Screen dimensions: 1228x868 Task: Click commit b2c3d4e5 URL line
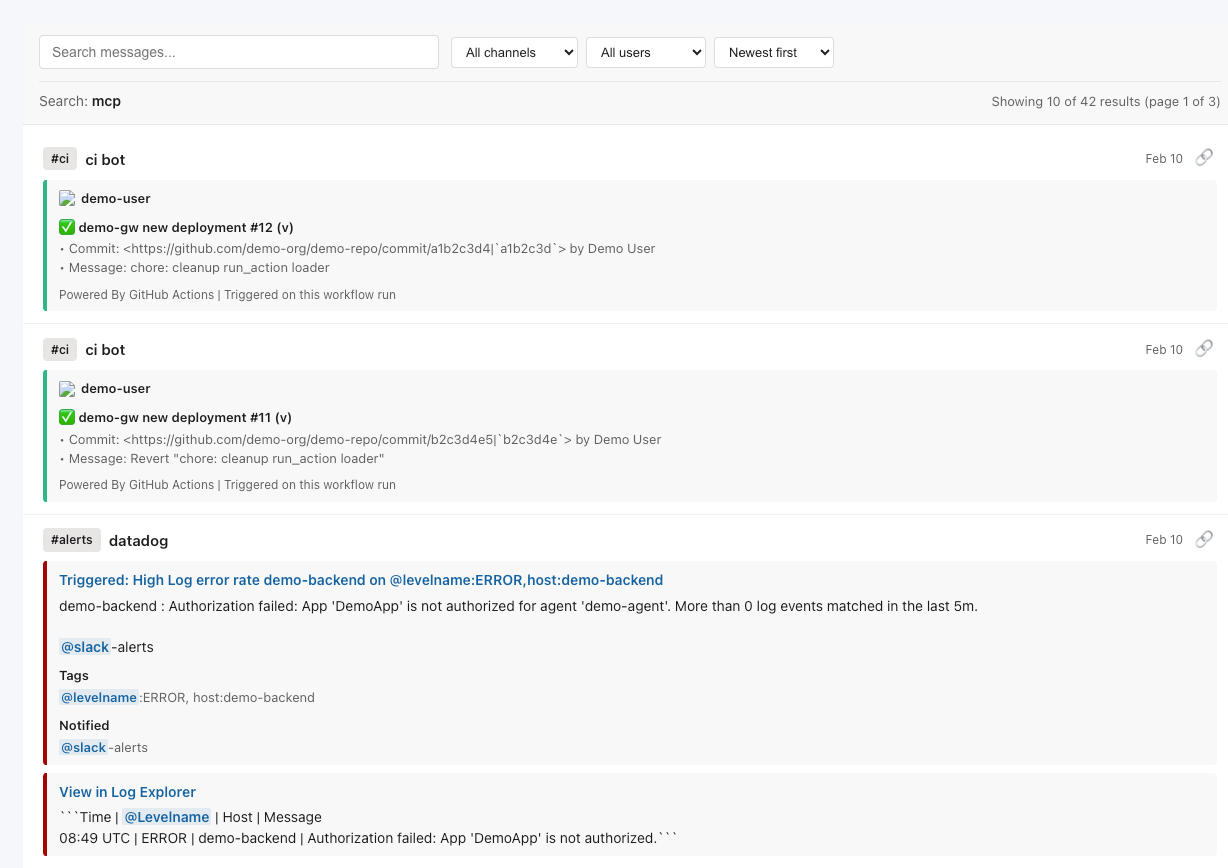pyautogui.click(x=360, y=439)
